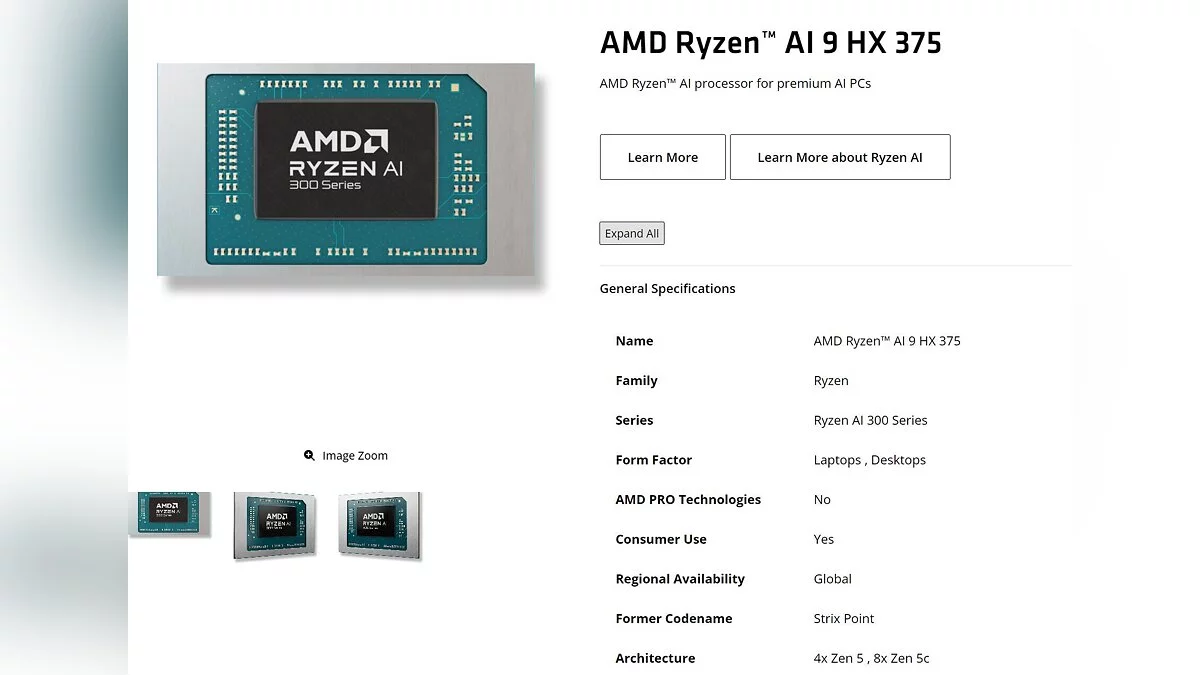Screen dimensions: 1200x675
Task: Click the Image Zoom label
Action: (355, 456)
